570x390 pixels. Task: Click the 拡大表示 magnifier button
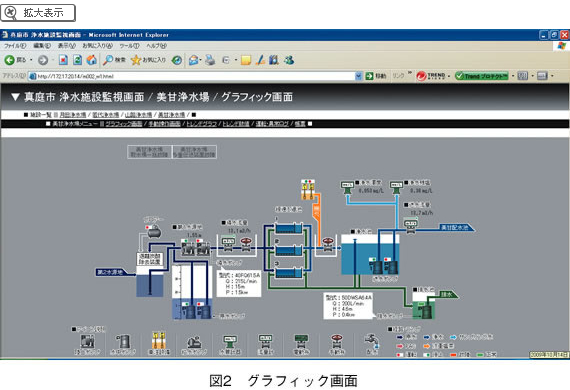[x=38, y=13]
